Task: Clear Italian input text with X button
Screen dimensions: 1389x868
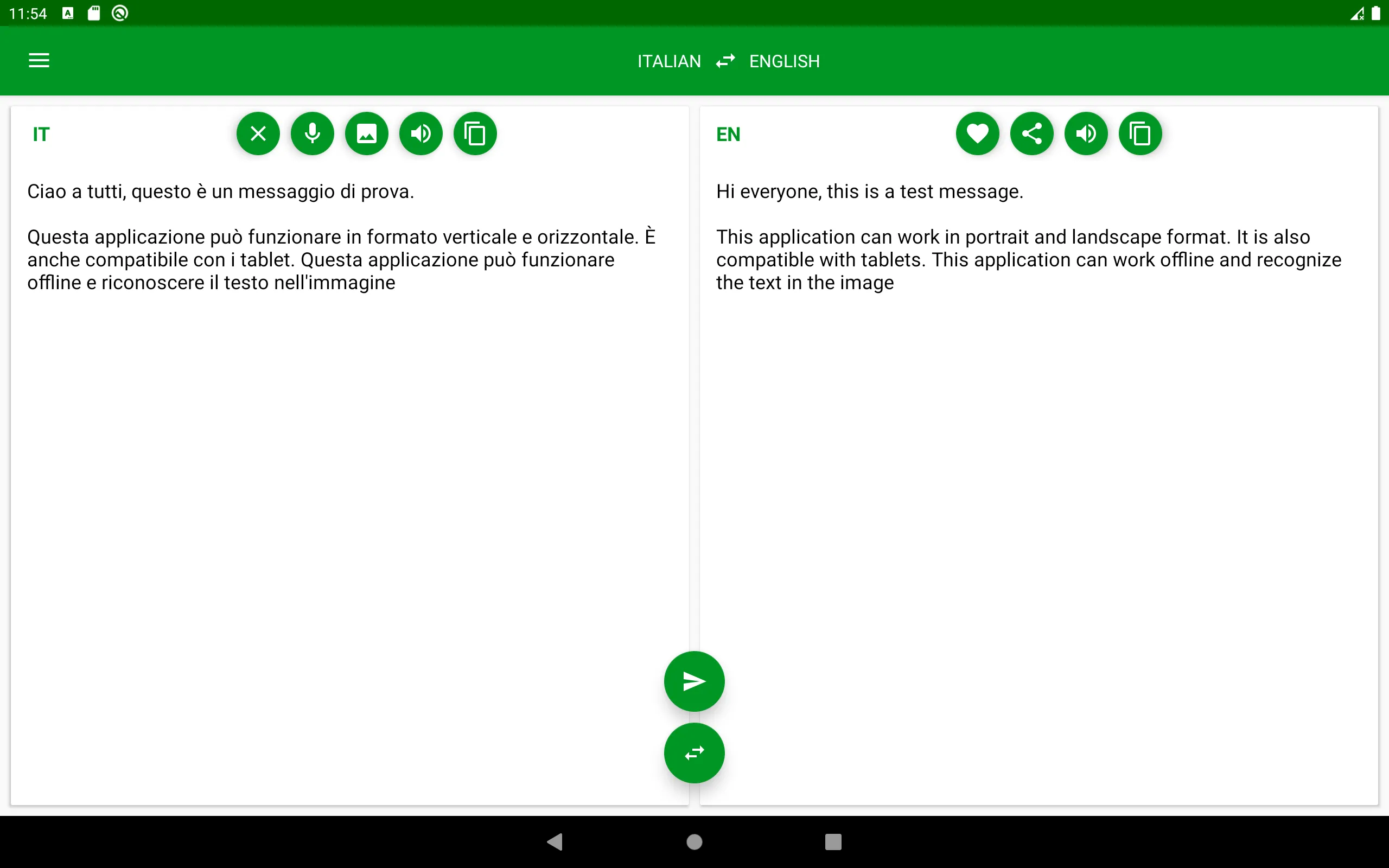Action: point(258,134)
